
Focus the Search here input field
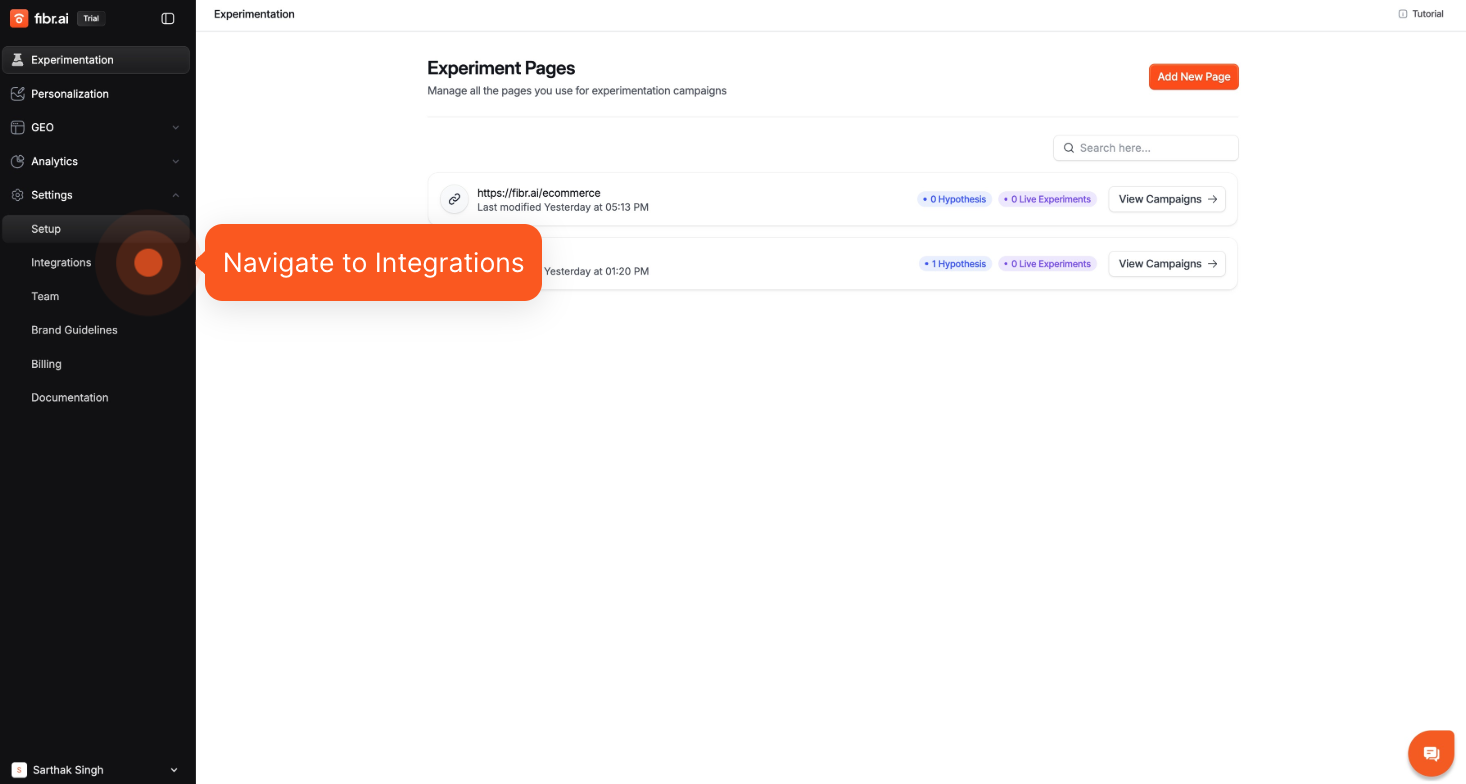pyautogui.click(x=1155, y=148)
